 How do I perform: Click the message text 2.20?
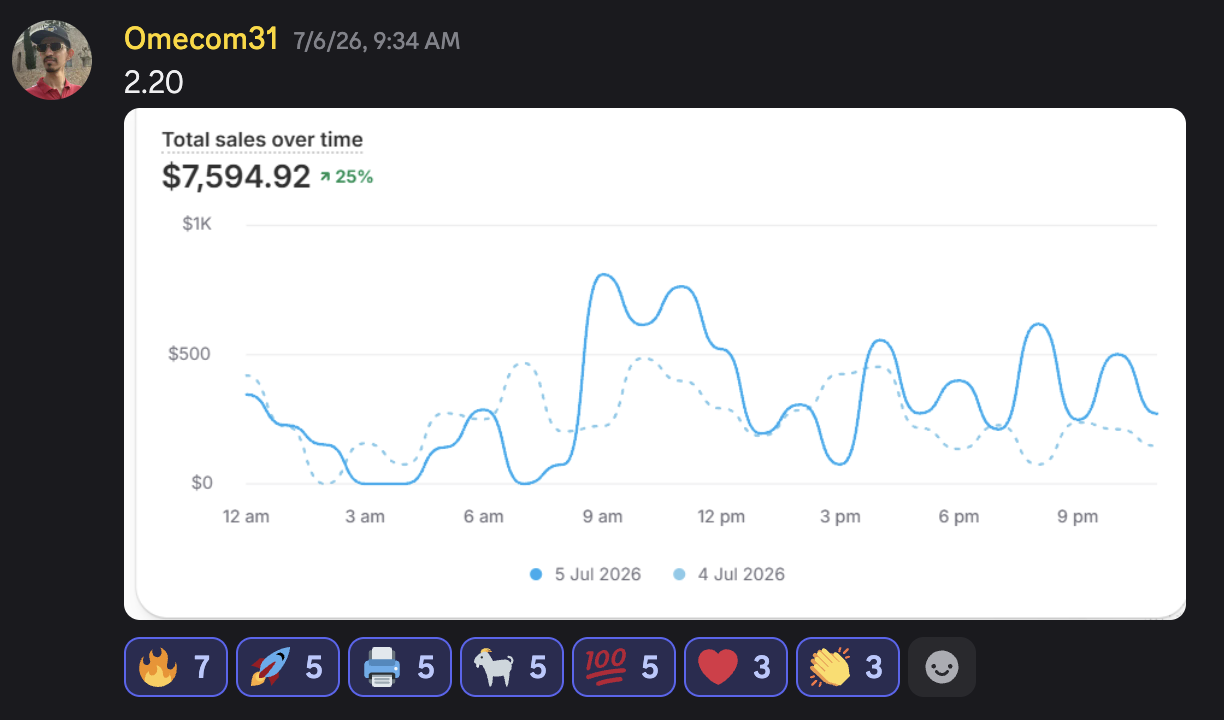click(x=154, y=83)
